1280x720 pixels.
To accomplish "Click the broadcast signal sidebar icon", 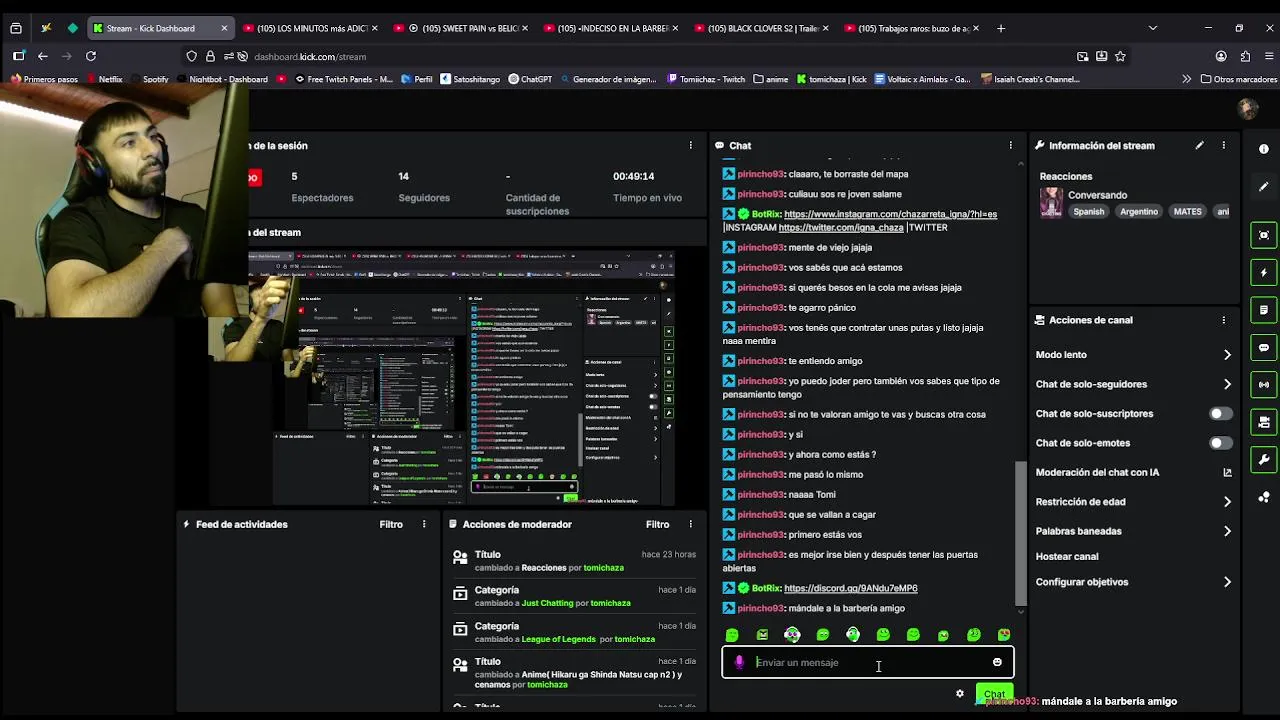I will pyautogui.click(x=1264, y=385).
